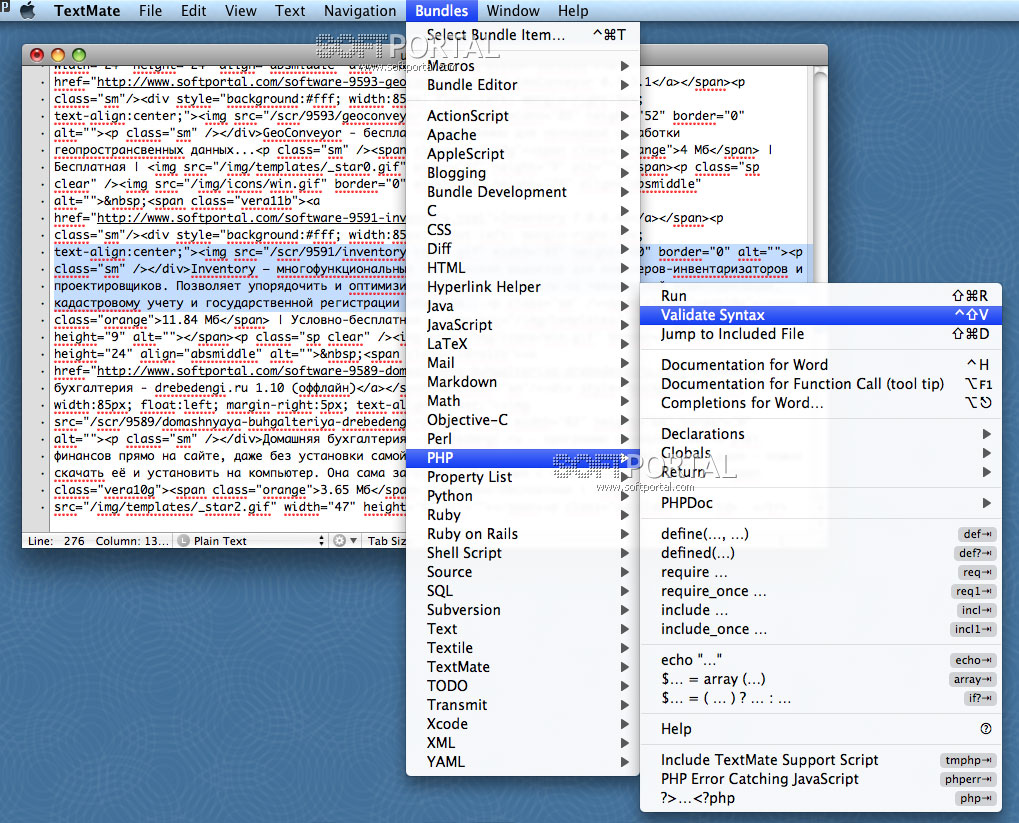Open the Help menu in menu bar
This screenshot has width=1019, height=823.
click(573, 11)
